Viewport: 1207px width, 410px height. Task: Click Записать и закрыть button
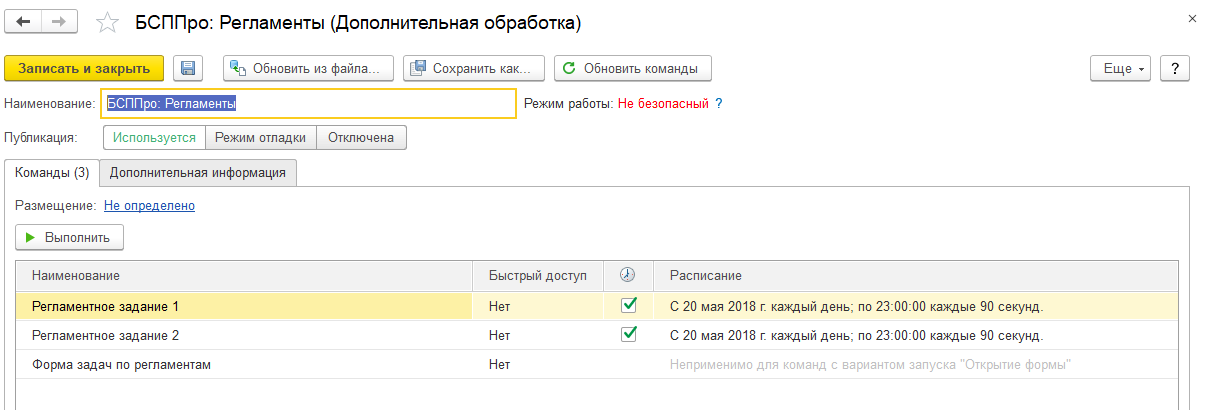(x=84, y=68)
